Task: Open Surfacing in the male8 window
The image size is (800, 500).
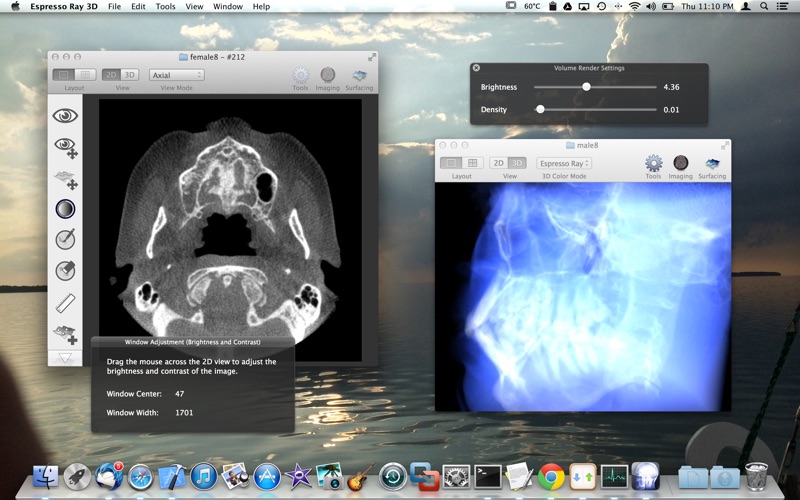Action: (x=712, y=163)
